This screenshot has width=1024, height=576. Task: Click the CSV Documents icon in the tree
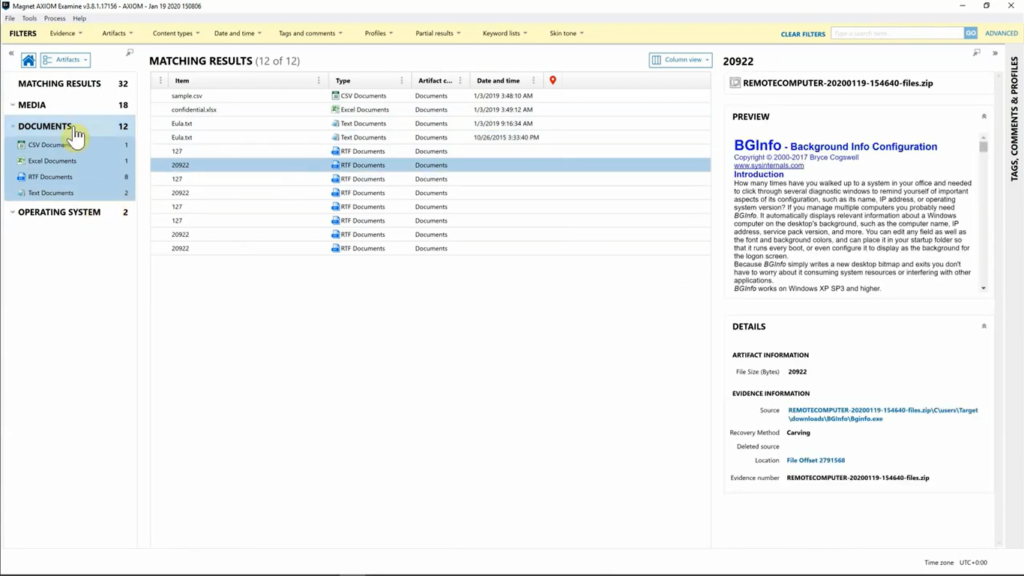[x=22, y=144]
